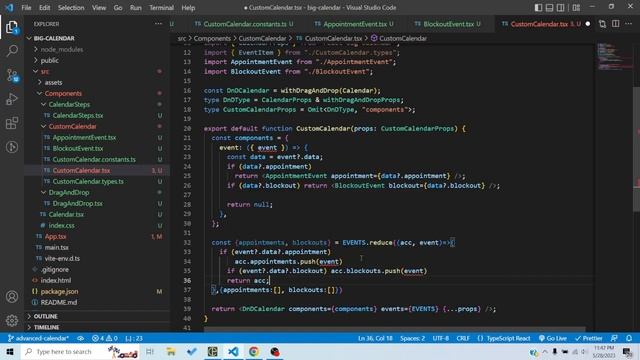
Task: Open the Source Control view
Action: 12,75
